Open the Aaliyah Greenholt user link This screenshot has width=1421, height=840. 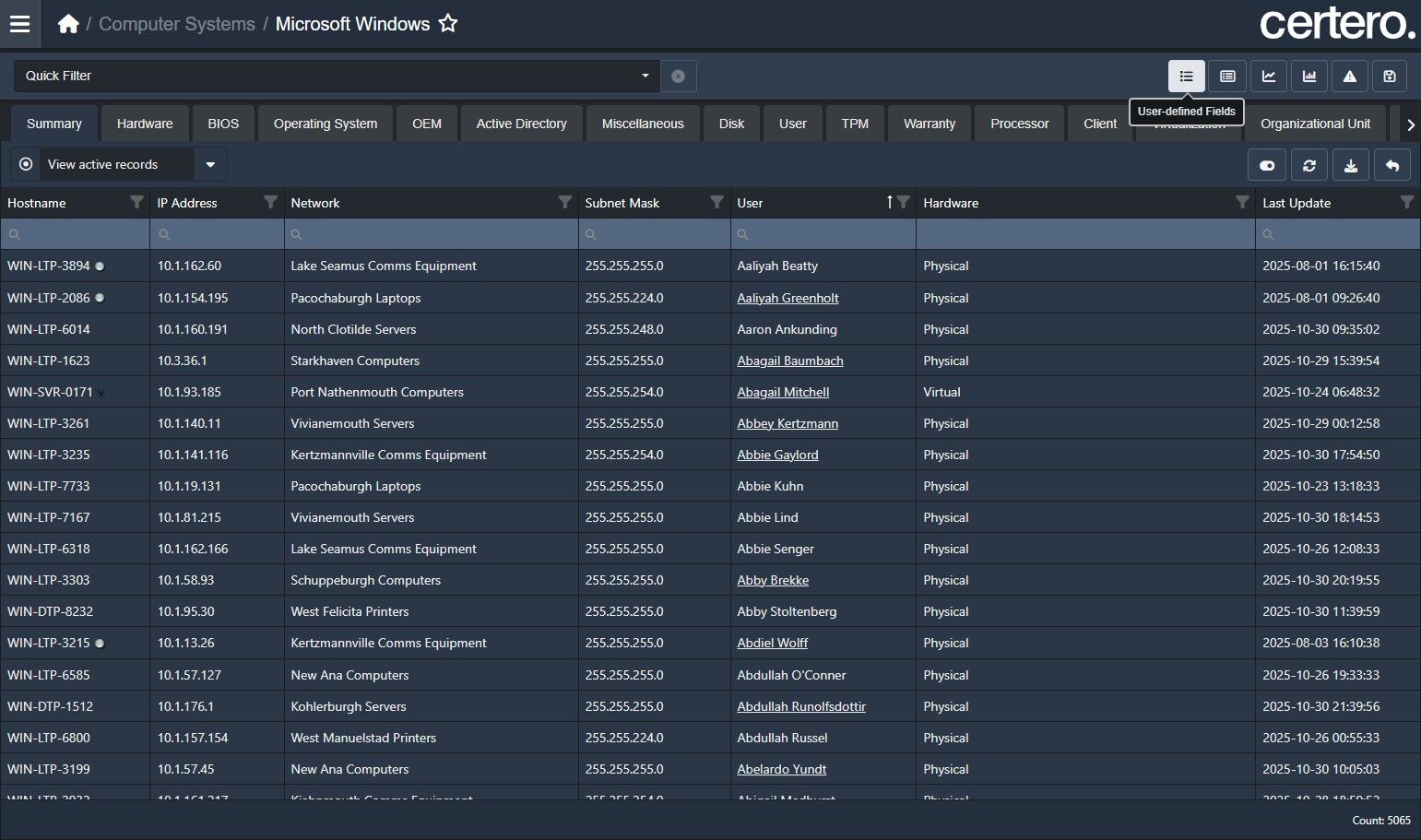(787, 298)
